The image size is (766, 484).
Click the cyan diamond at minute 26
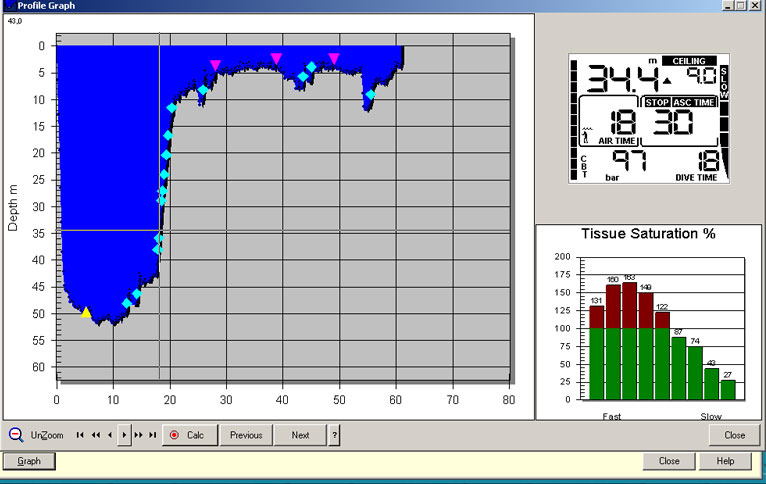(203, 90)
